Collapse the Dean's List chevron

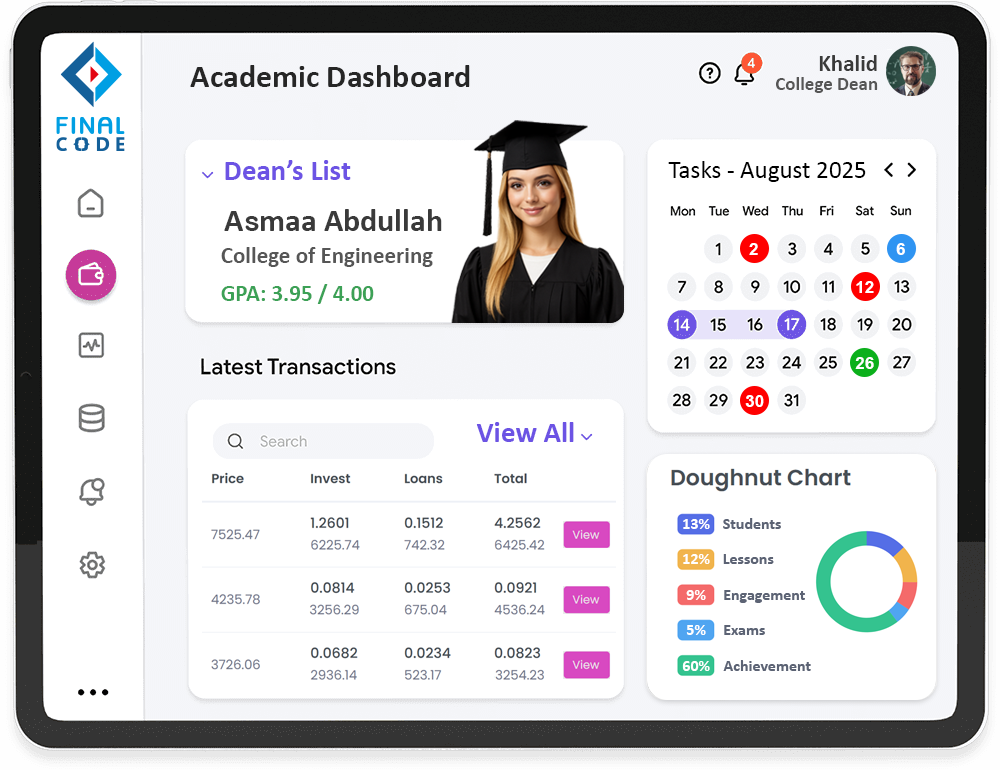pyautogui.click(x=207, y=174)
